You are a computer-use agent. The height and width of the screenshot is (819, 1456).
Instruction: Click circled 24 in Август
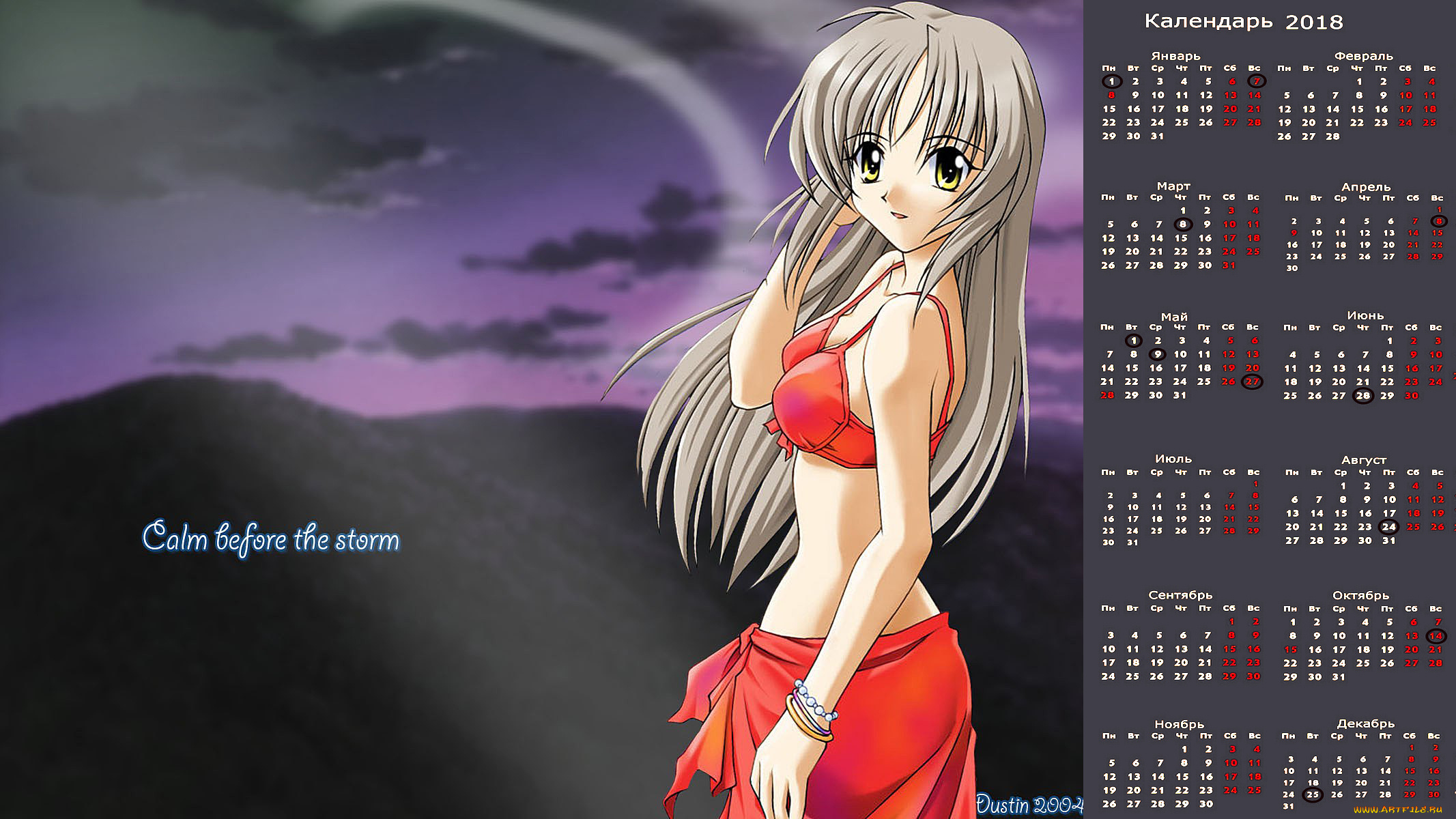click(x=1388, y=527)
